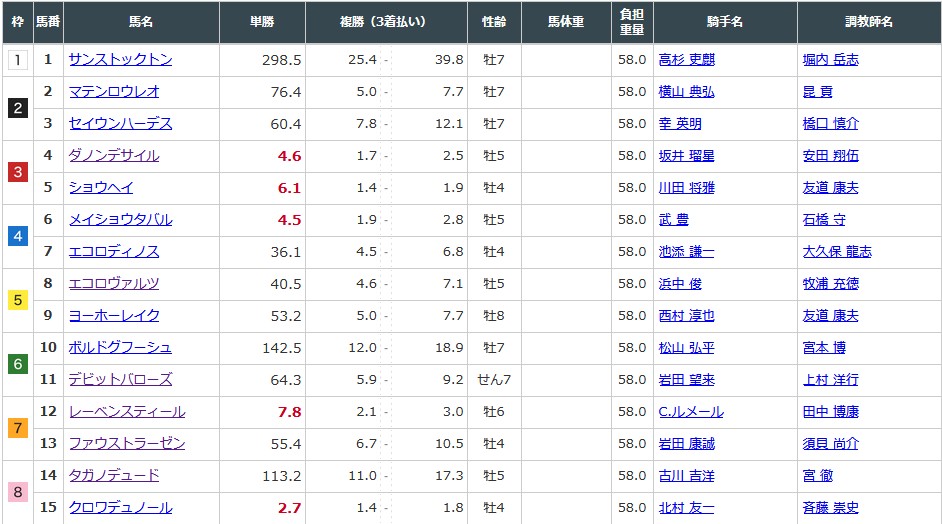
Task: Click the red frame 3 box
Action: (x=17, y=172)
